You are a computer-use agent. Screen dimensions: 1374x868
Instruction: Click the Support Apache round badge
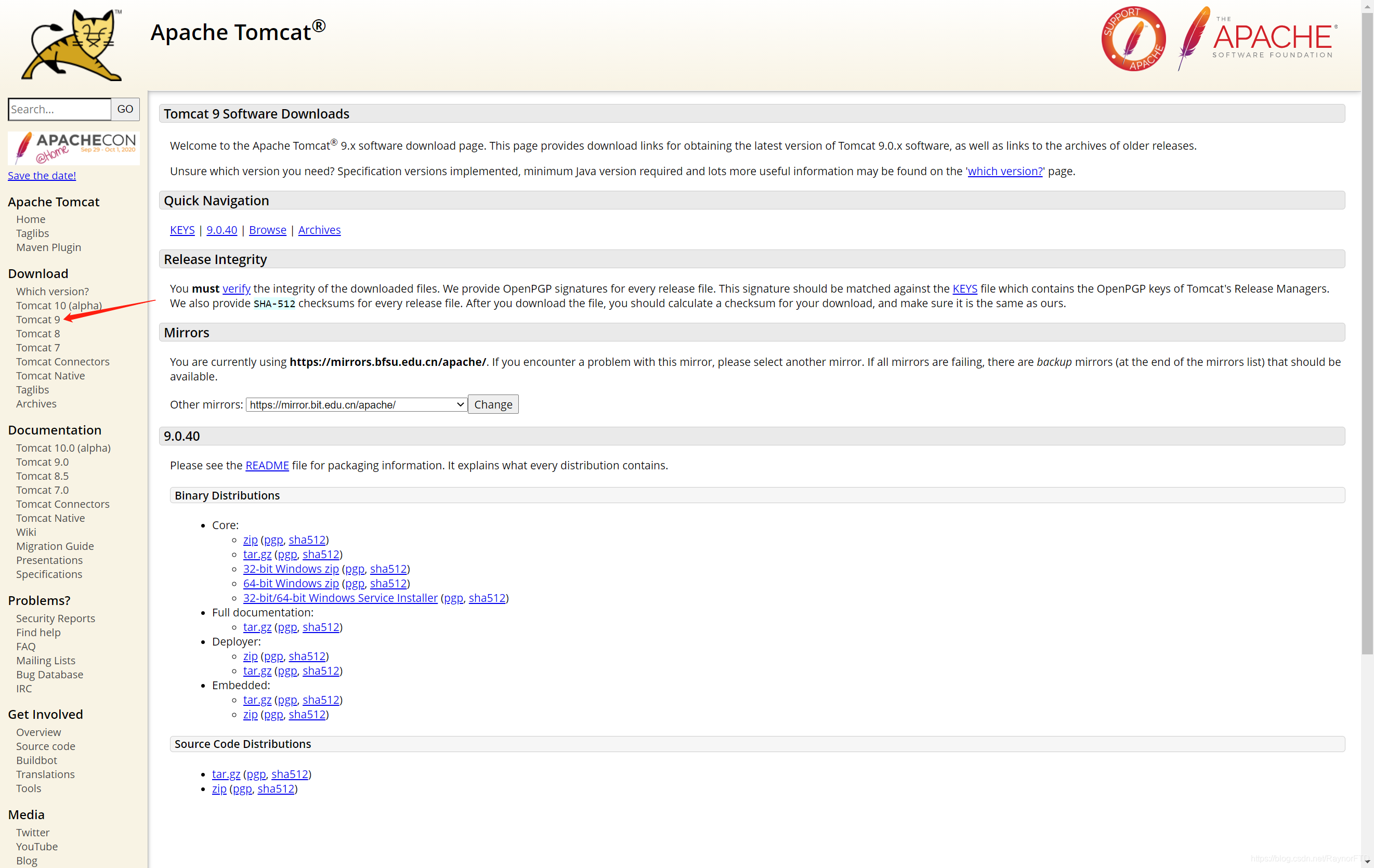tap(1133, 39)
